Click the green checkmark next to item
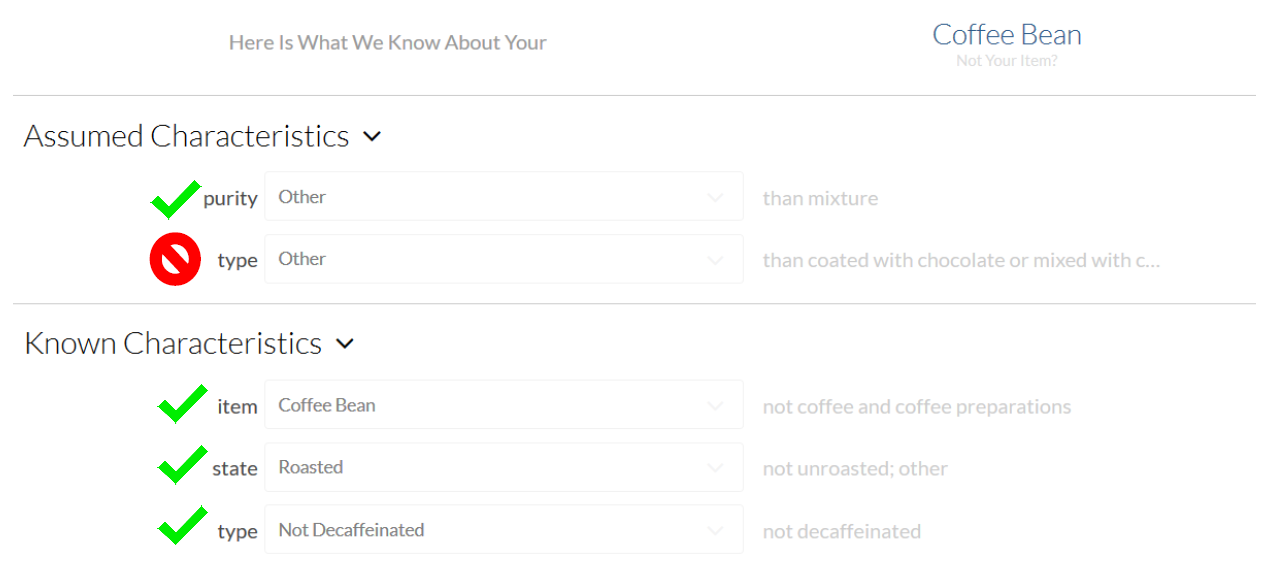Screen dimensions: 1277x586 pyautogui.click(x=183, y=404)
